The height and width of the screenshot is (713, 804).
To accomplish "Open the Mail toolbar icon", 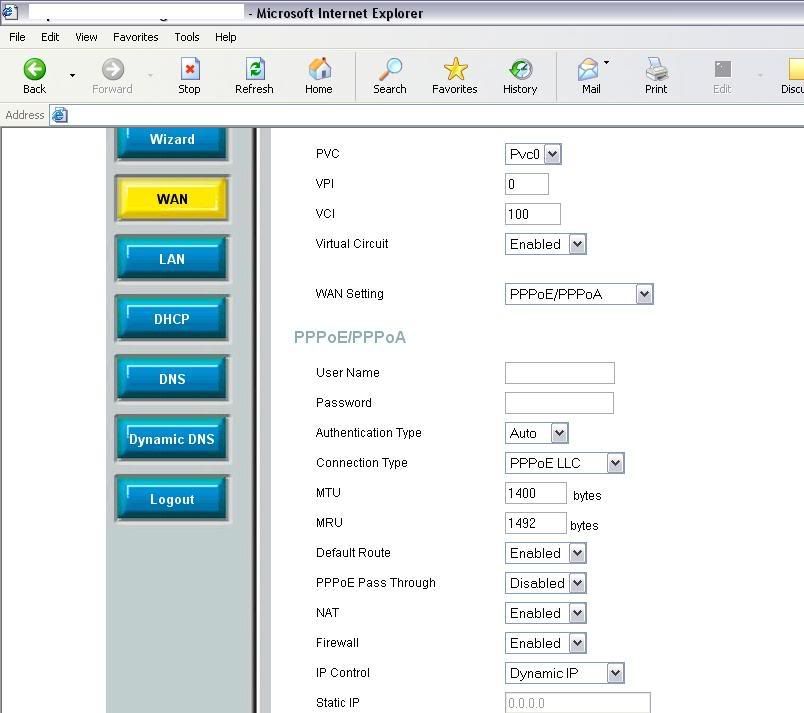I will pos(589,69).
